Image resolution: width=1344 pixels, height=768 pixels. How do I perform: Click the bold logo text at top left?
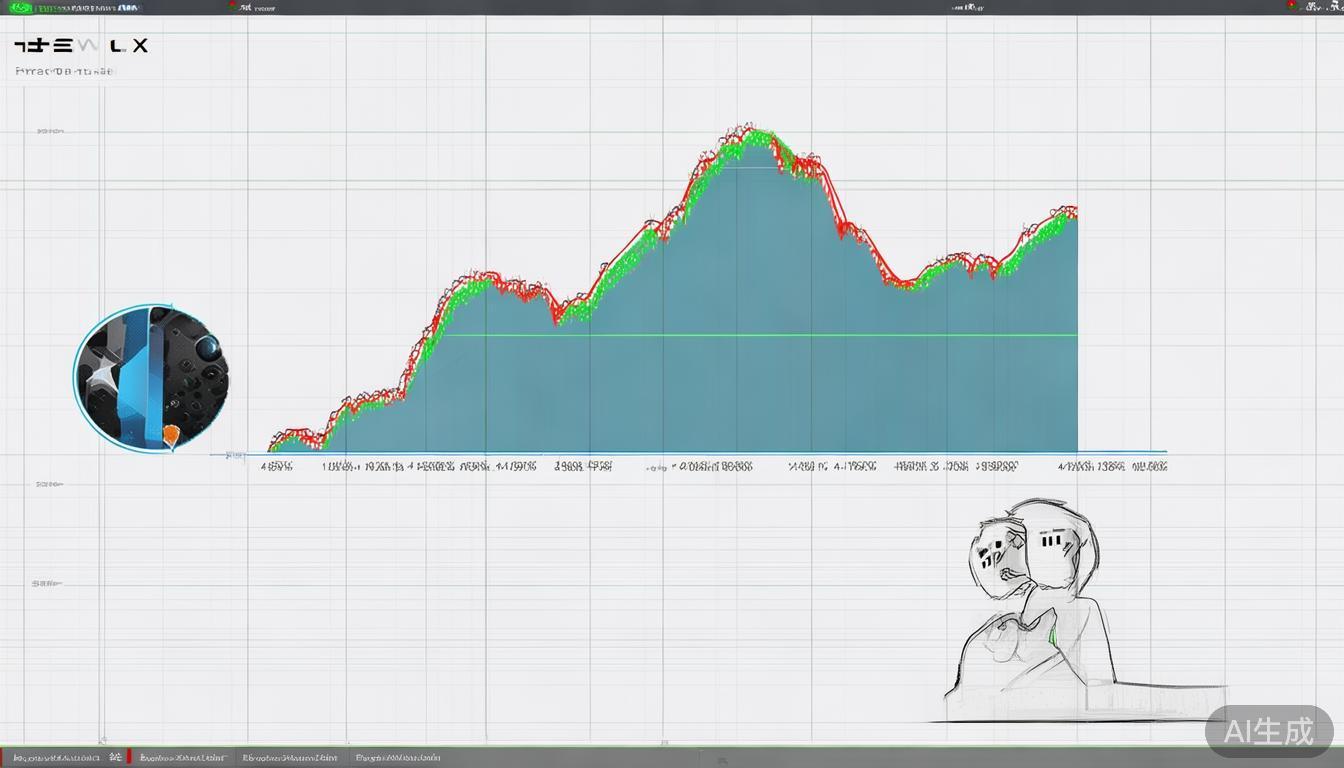[x=81, y=46]
